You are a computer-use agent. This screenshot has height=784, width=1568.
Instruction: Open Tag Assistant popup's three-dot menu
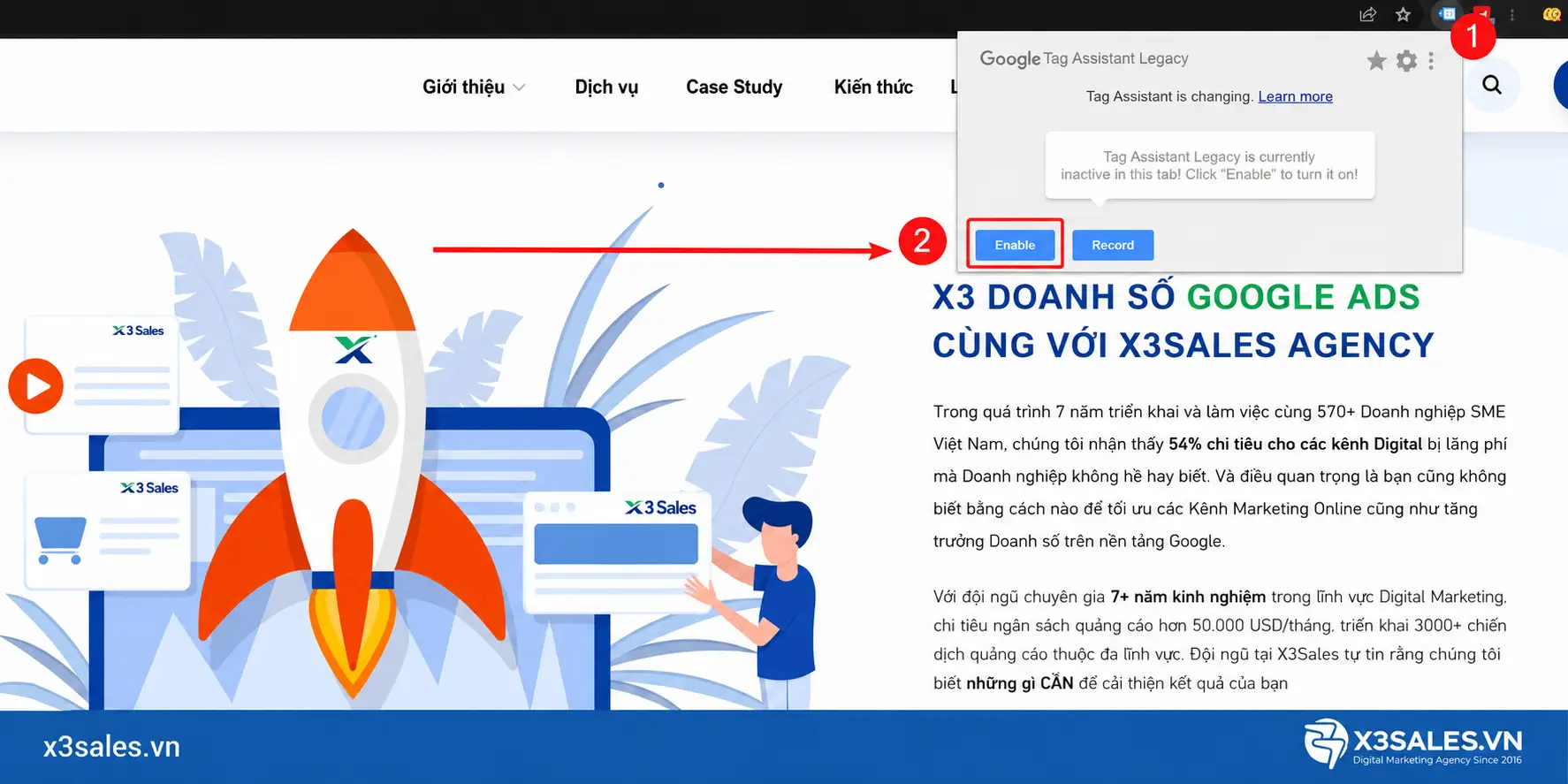[x=1431, y=60]
